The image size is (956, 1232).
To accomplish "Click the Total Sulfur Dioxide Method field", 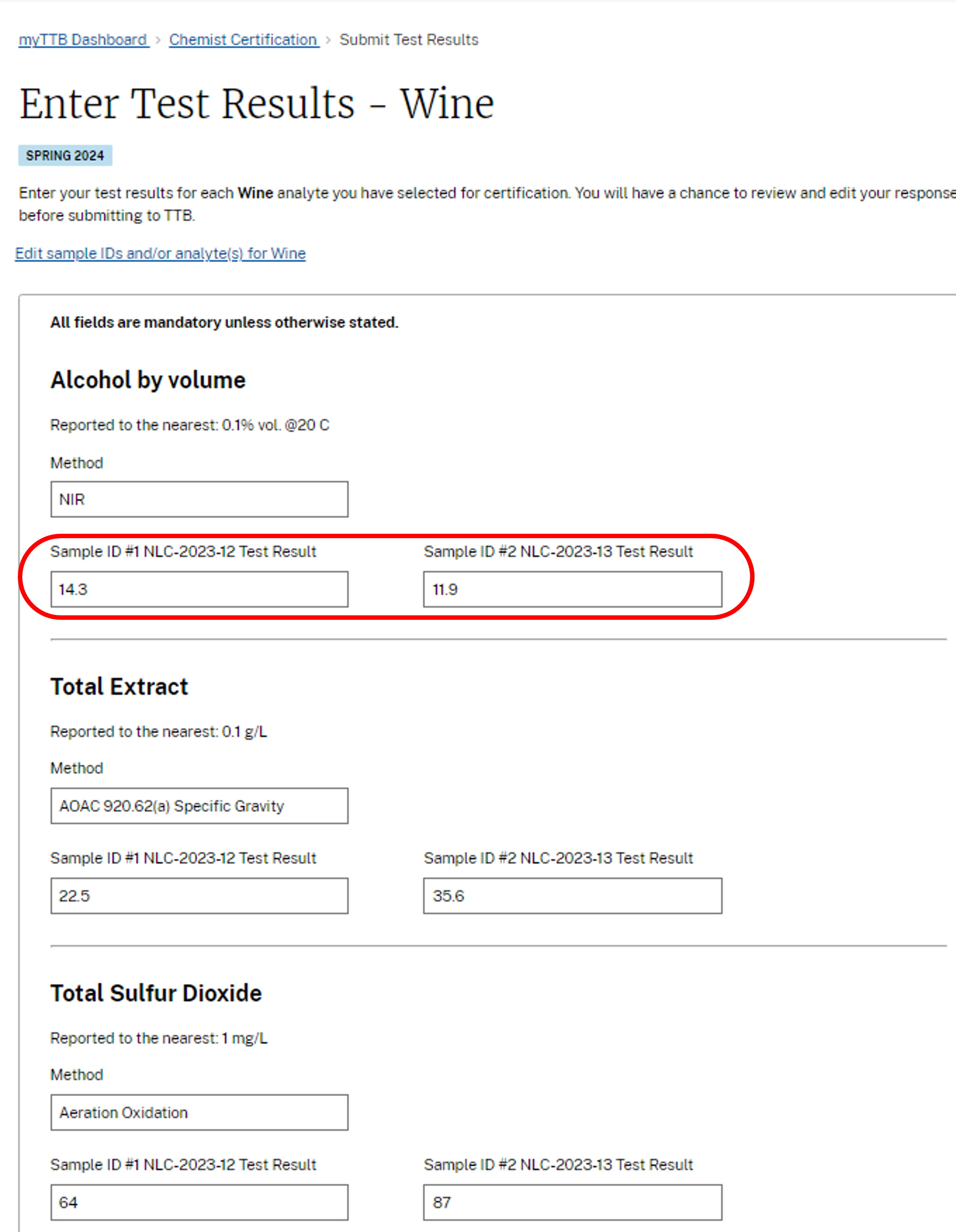I will [200, 1113].
